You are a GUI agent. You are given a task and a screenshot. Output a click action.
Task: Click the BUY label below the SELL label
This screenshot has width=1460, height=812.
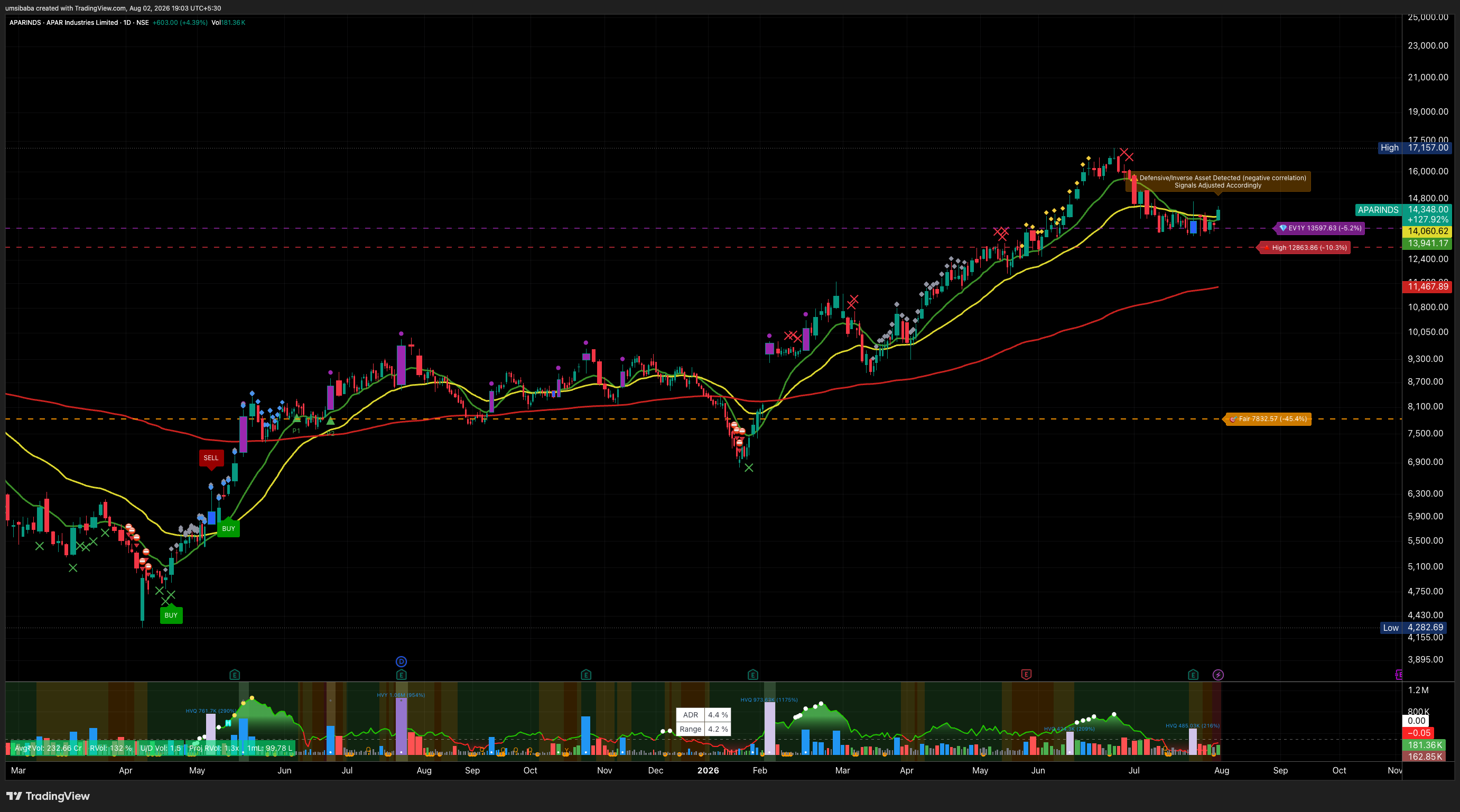228,528
